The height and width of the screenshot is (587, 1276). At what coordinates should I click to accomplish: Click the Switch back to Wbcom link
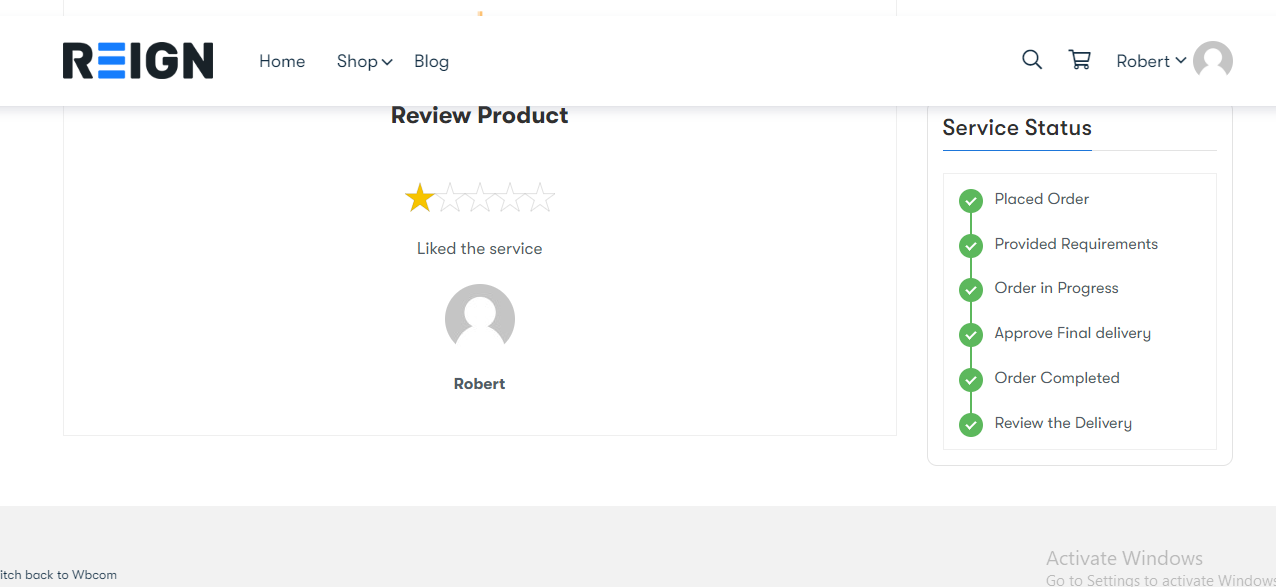[x=58, y=575]
